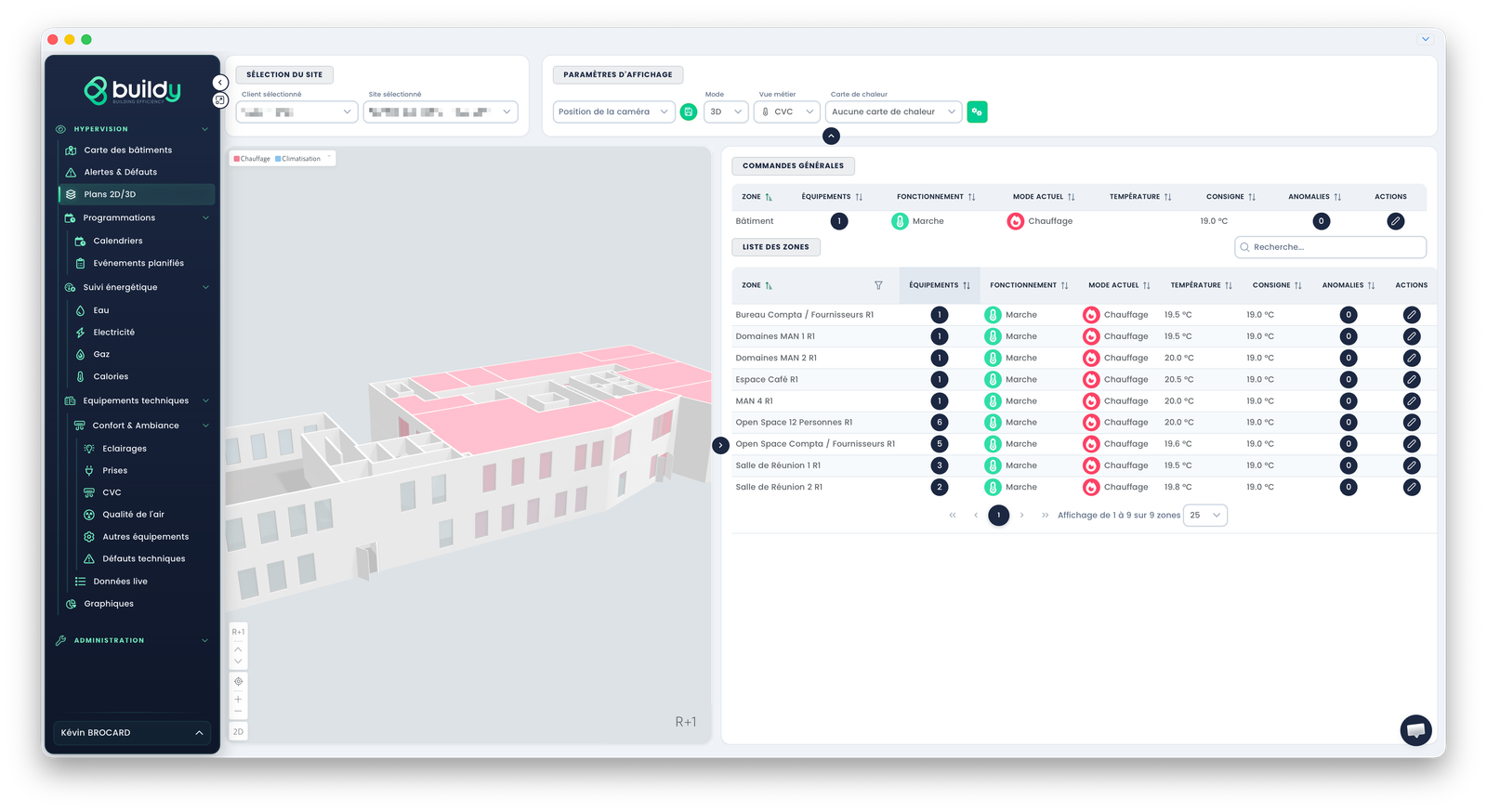The width and height of the screenshot is (1487, 812).
Task: Expand the Administration section
Action: [204, 640]
